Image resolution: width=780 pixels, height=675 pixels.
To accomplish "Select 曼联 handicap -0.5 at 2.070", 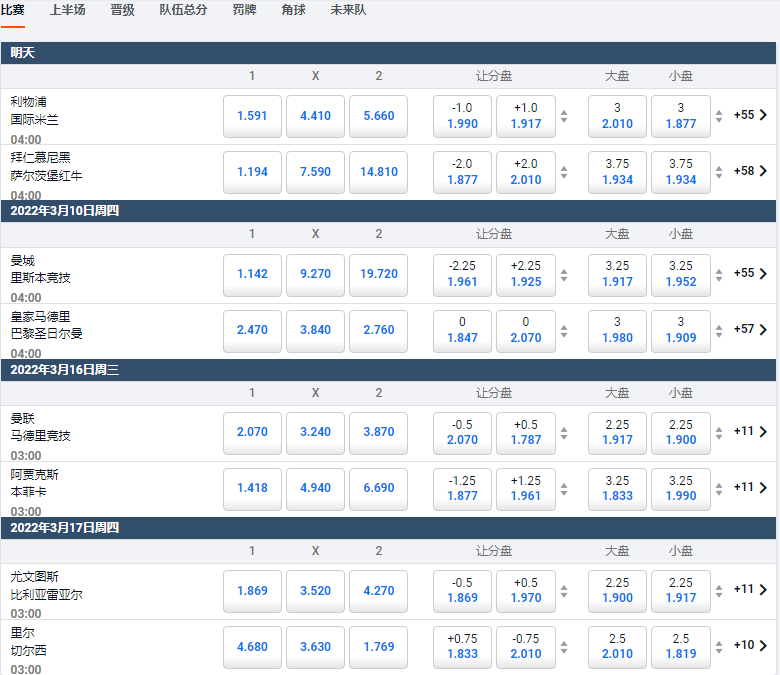I will (x=462, y=432).
